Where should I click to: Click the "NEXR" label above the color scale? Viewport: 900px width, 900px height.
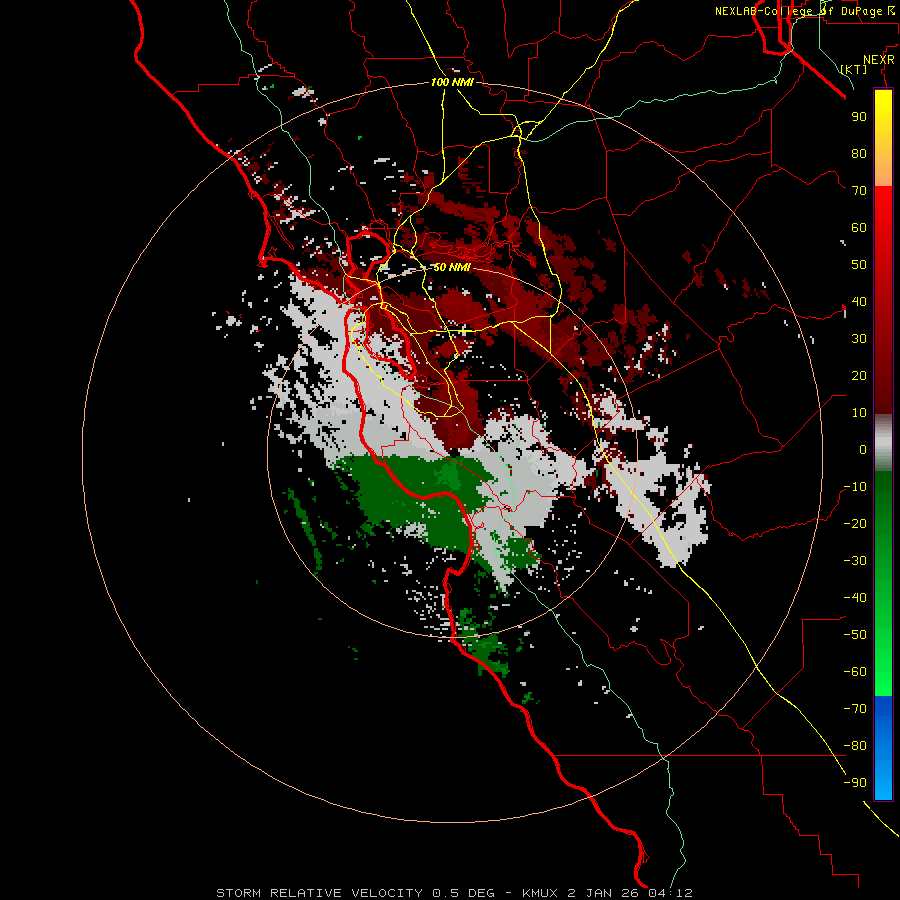(879, 60)
